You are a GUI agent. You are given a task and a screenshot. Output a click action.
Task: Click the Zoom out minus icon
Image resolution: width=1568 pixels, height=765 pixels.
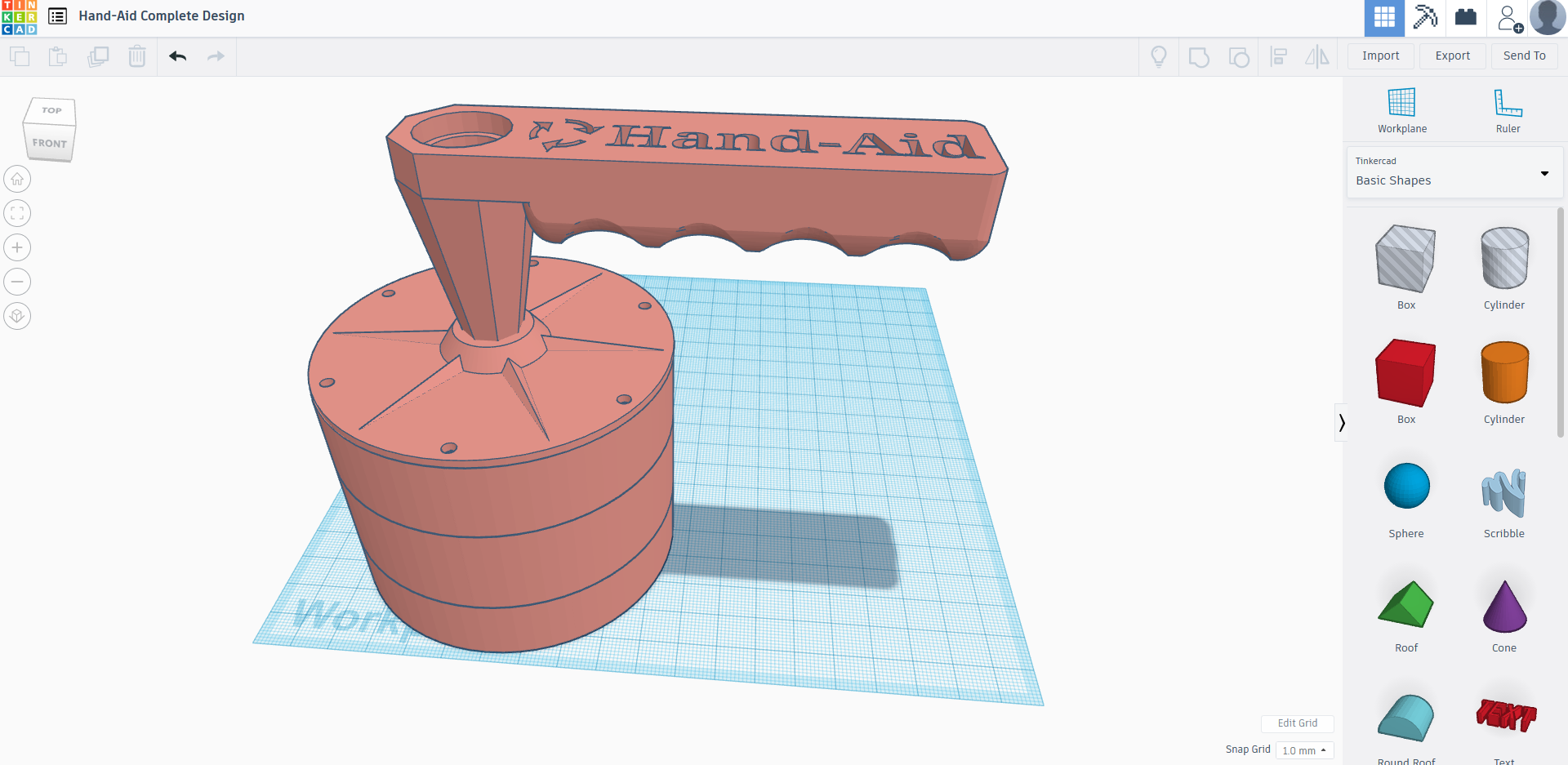[17, 282]
